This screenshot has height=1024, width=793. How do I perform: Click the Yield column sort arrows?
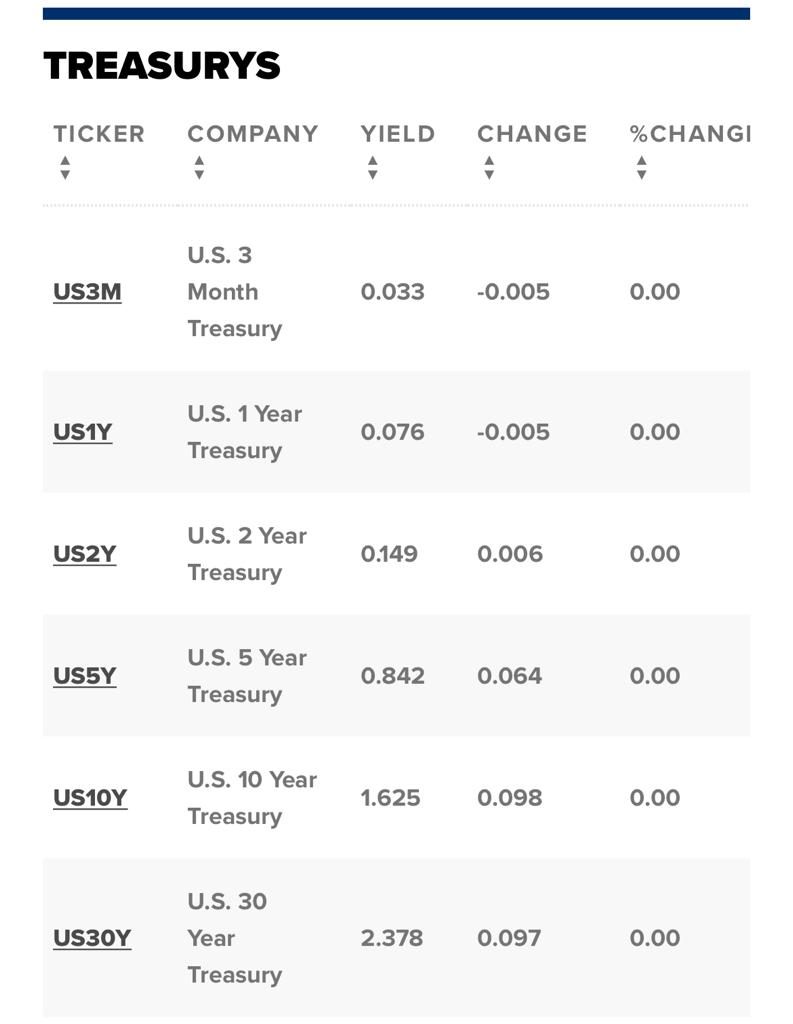tap(372, 168)
